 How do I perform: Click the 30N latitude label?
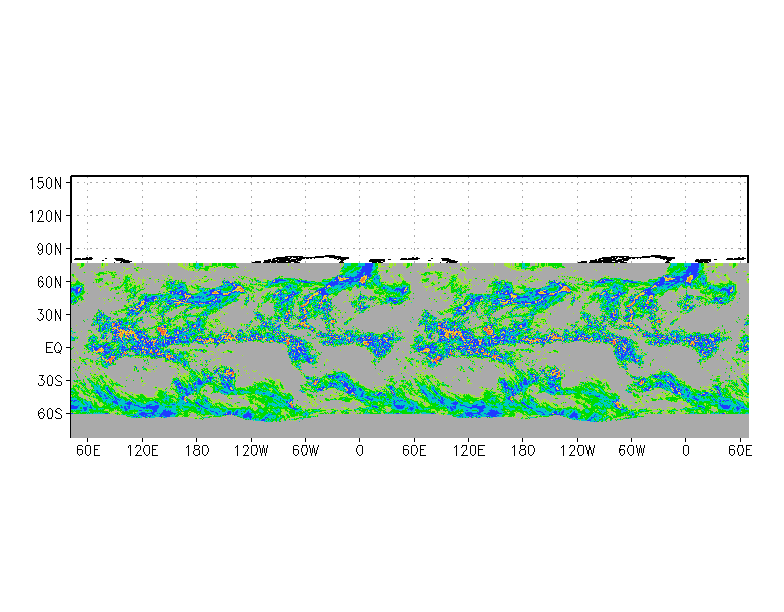click(49, 315)
